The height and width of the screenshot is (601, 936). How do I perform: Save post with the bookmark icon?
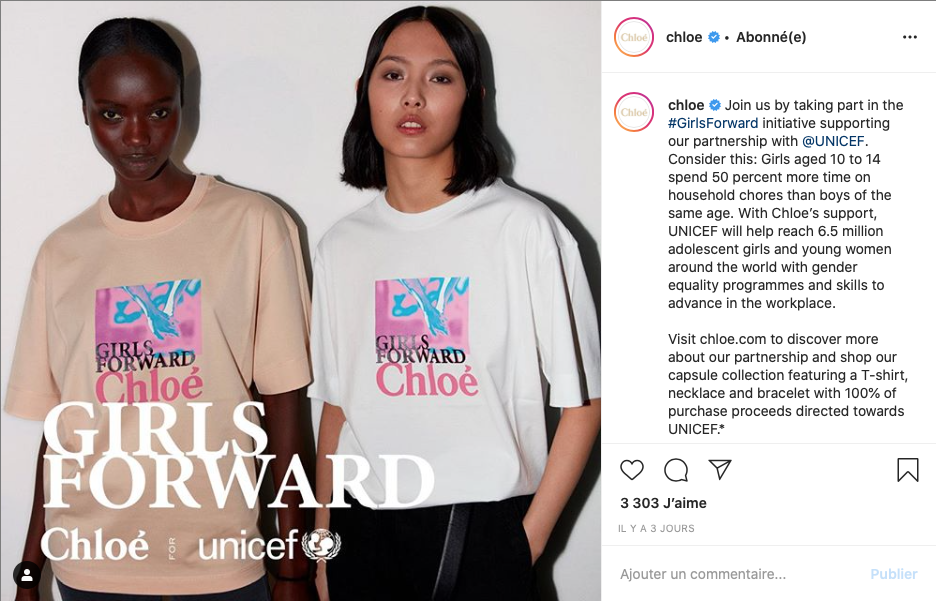[907, 470]
